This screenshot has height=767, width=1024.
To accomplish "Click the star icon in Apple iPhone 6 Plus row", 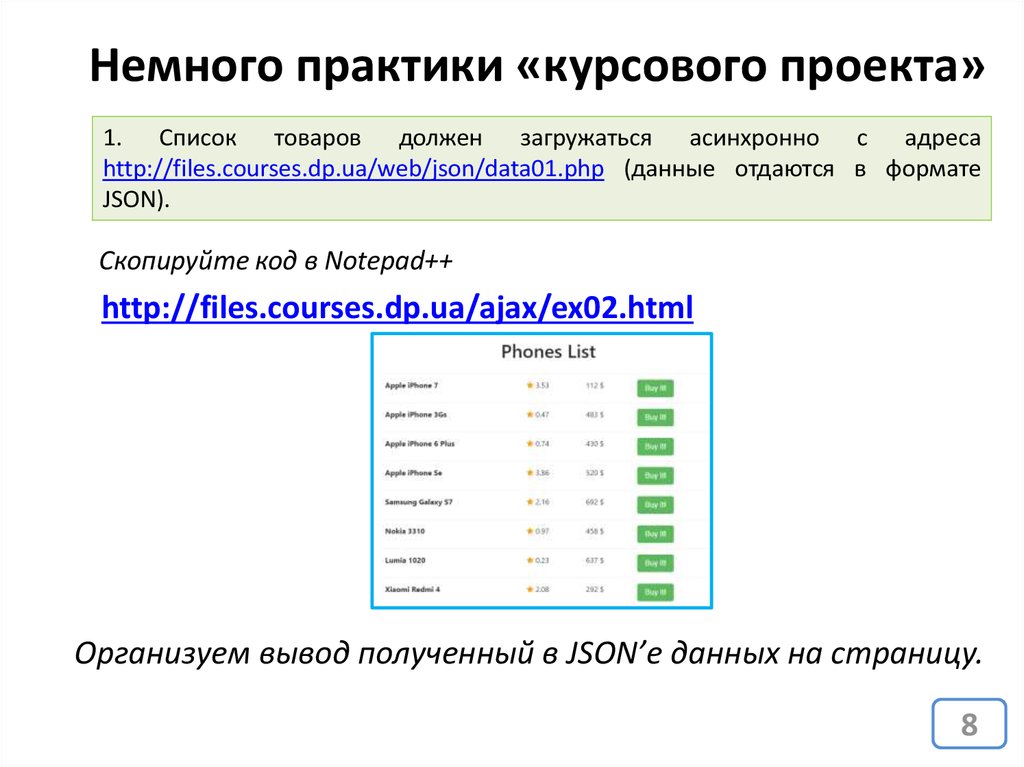I will pos(530,443).
